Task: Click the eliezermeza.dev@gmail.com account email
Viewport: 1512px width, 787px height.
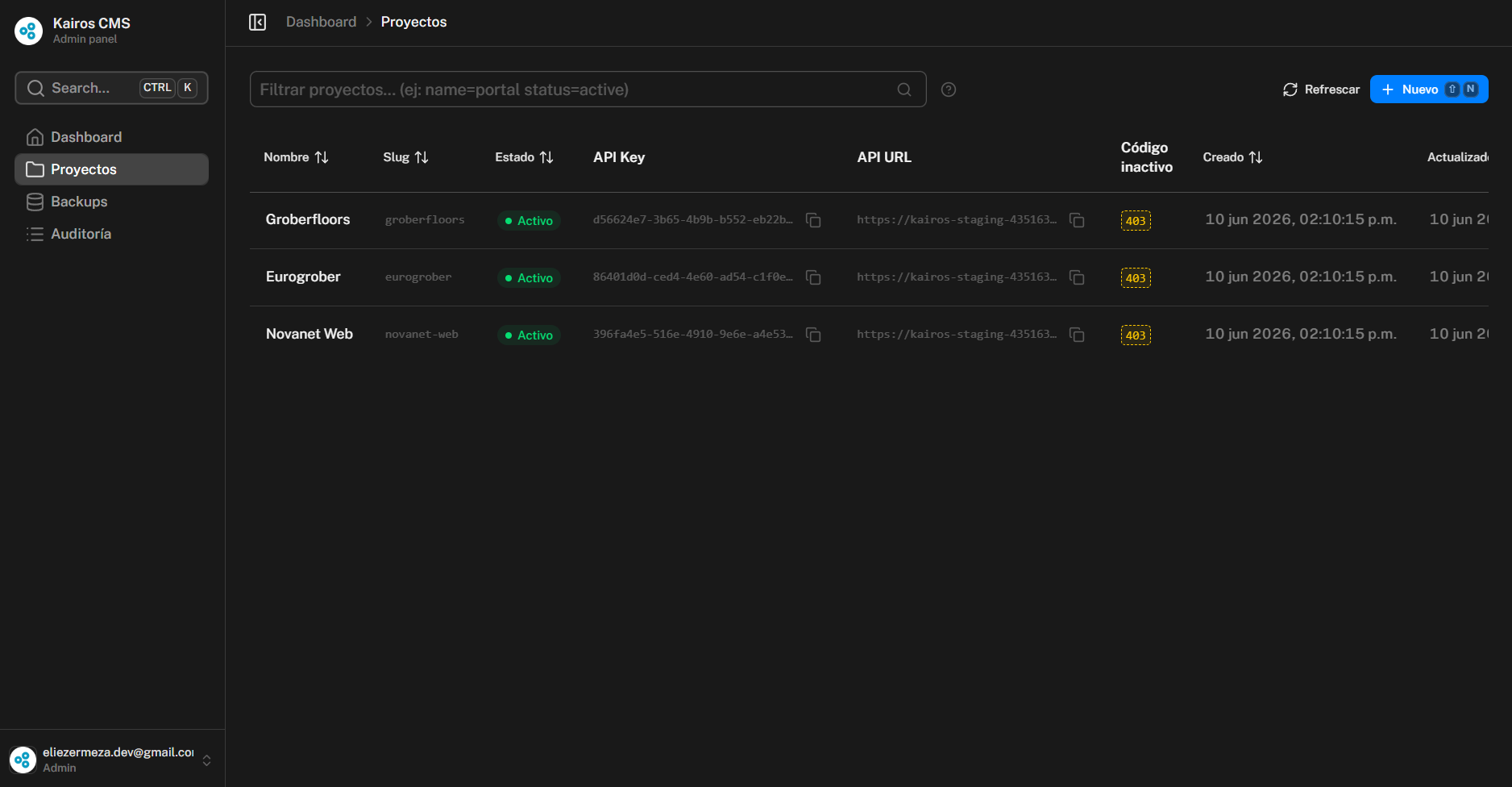Action: [118, 752]
